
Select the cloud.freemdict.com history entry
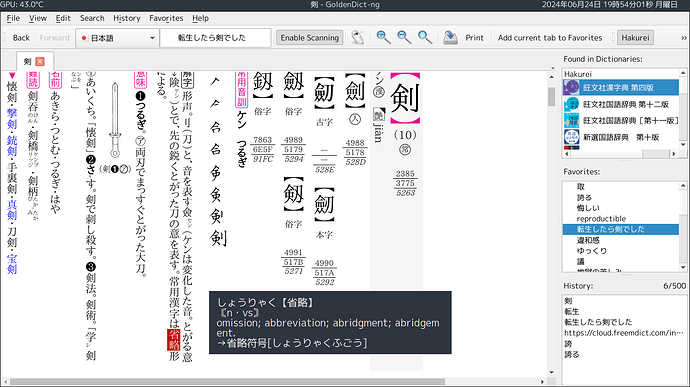(x=624, y=333)
